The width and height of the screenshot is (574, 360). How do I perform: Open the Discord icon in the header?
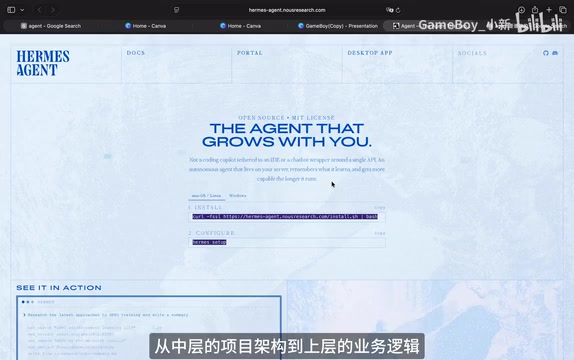pyautogui.click(x=555, y=53)
